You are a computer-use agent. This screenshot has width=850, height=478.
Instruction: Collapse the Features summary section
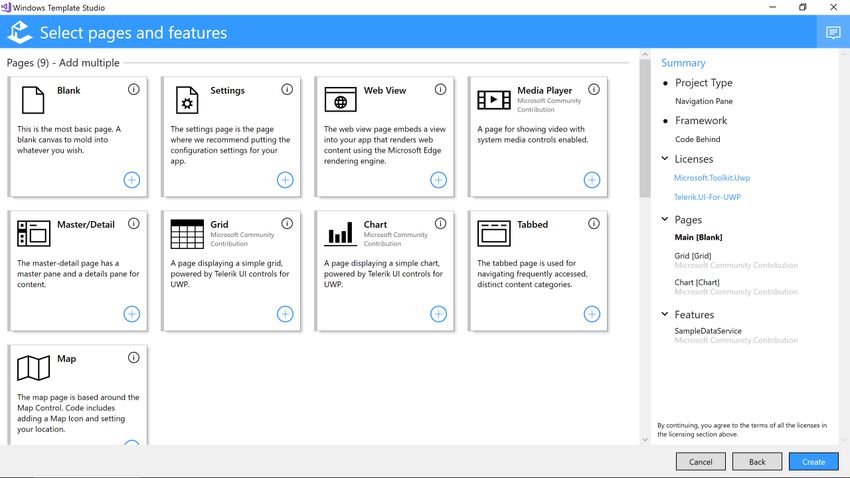click(x=665, y=314)
